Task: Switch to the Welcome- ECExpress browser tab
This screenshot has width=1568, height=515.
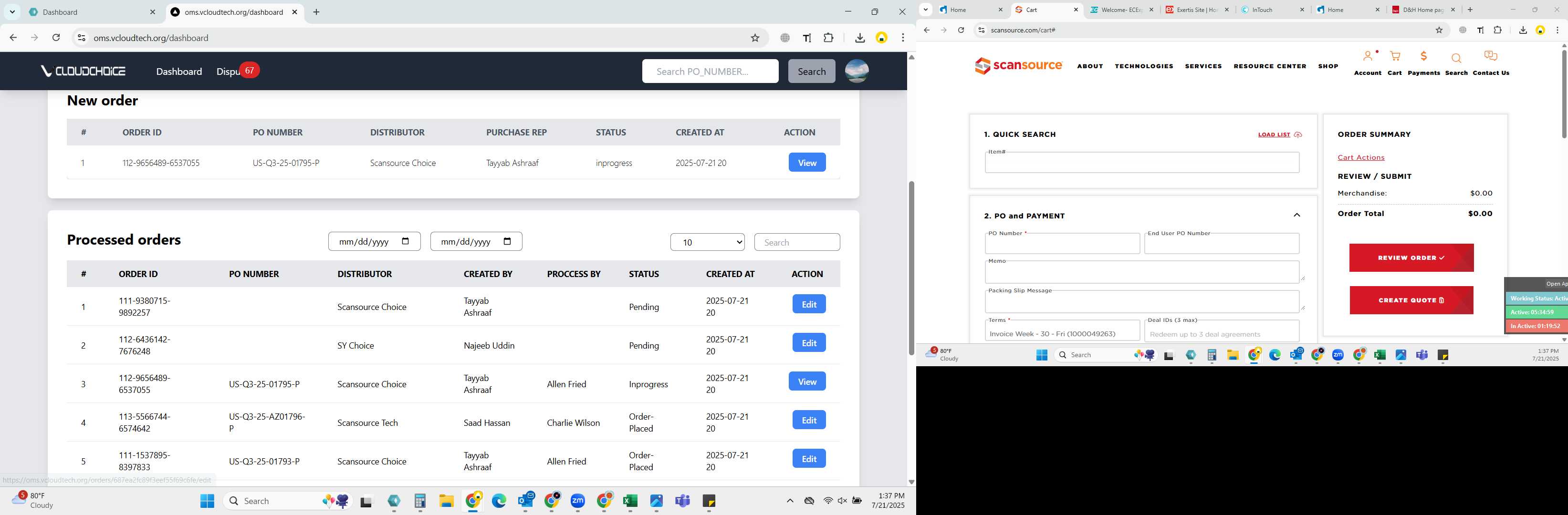Action: [x=1122, y=10]
